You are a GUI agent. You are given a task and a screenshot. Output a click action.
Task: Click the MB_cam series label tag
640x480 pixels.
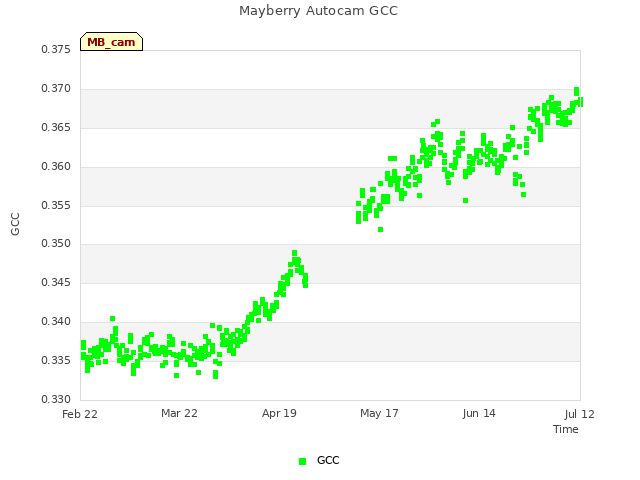(x=111, y=42)
